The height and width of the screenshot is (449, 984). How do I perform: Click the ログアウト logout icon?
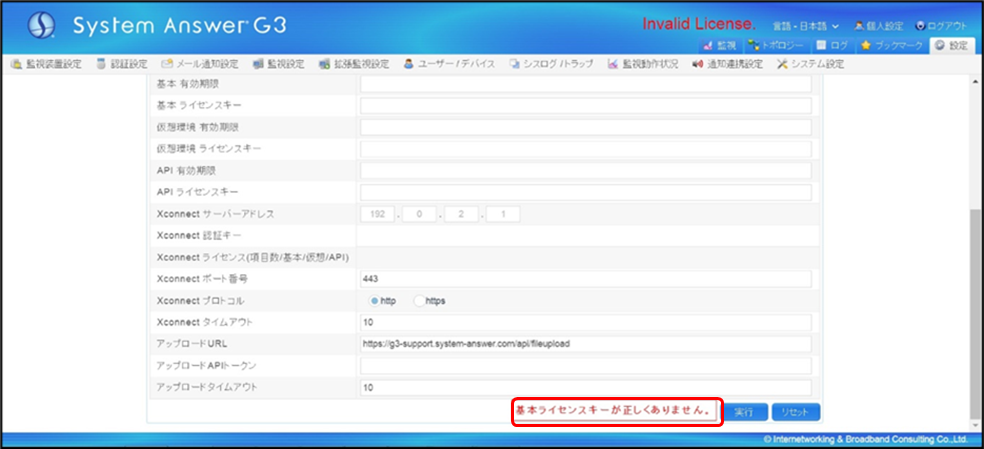(921, 24)
